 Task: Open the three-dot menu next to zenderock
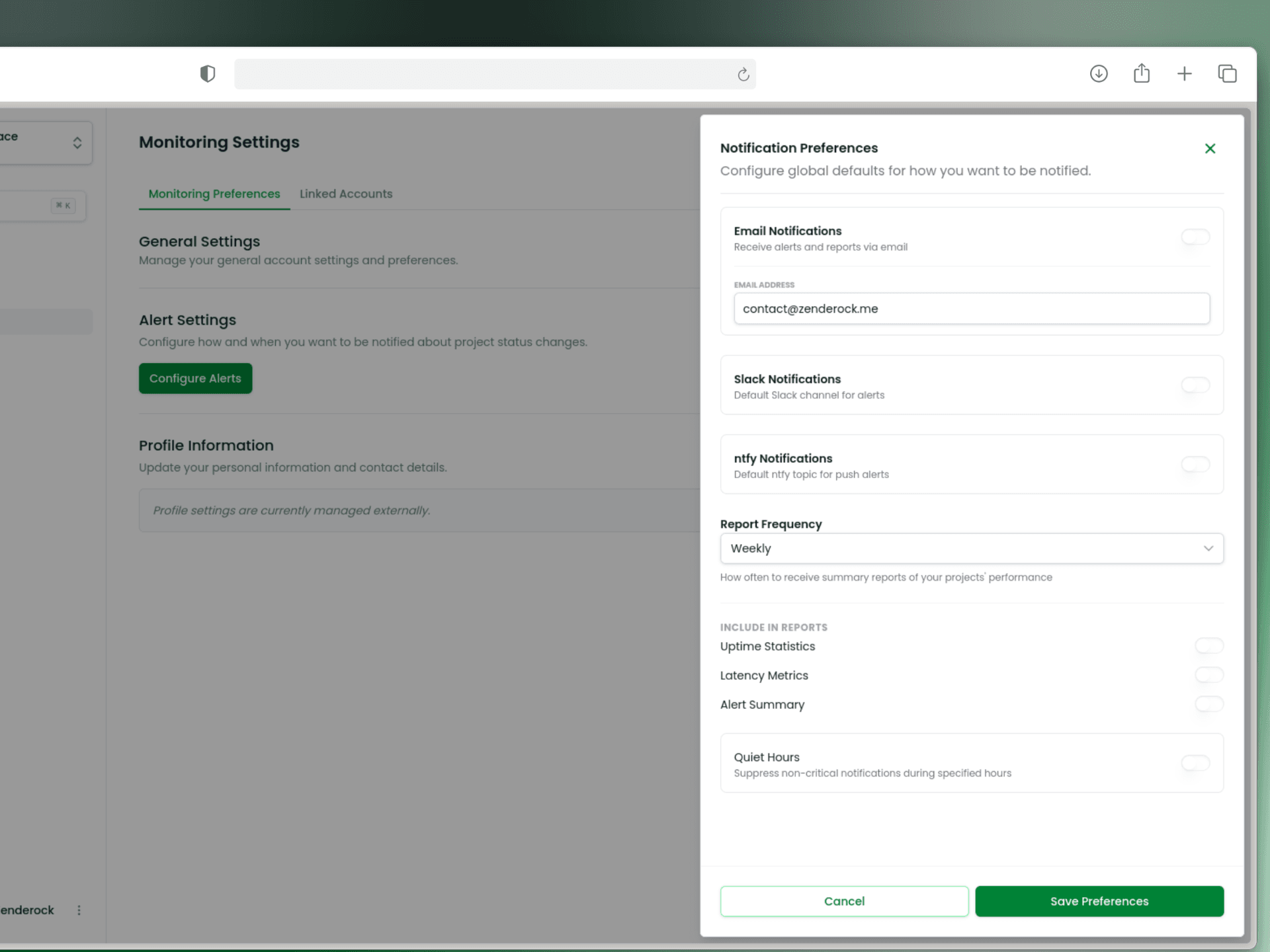pos(79,910)
